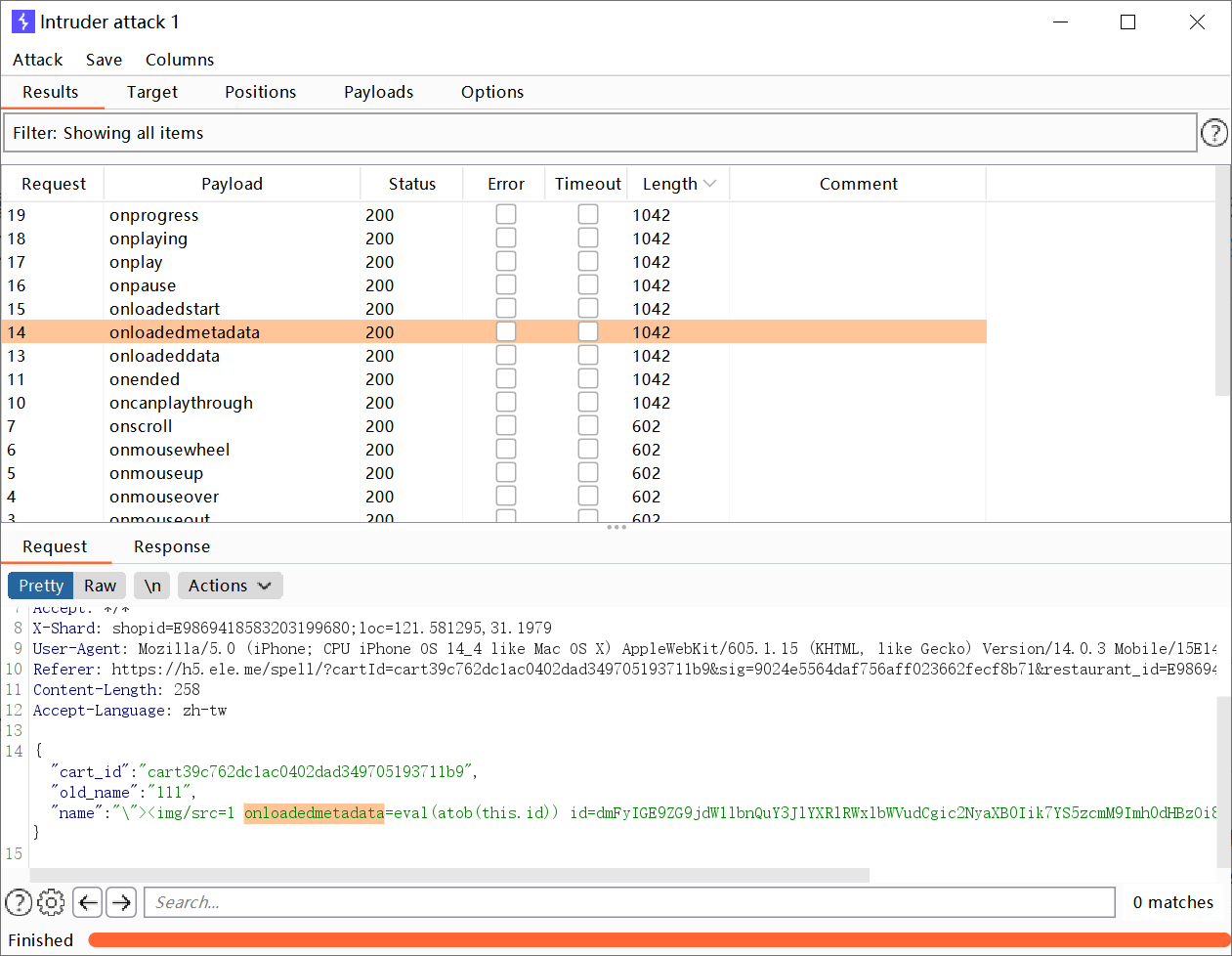Click the 0 matches label
The image size is (1232, 956).
tap(1172, 902)
